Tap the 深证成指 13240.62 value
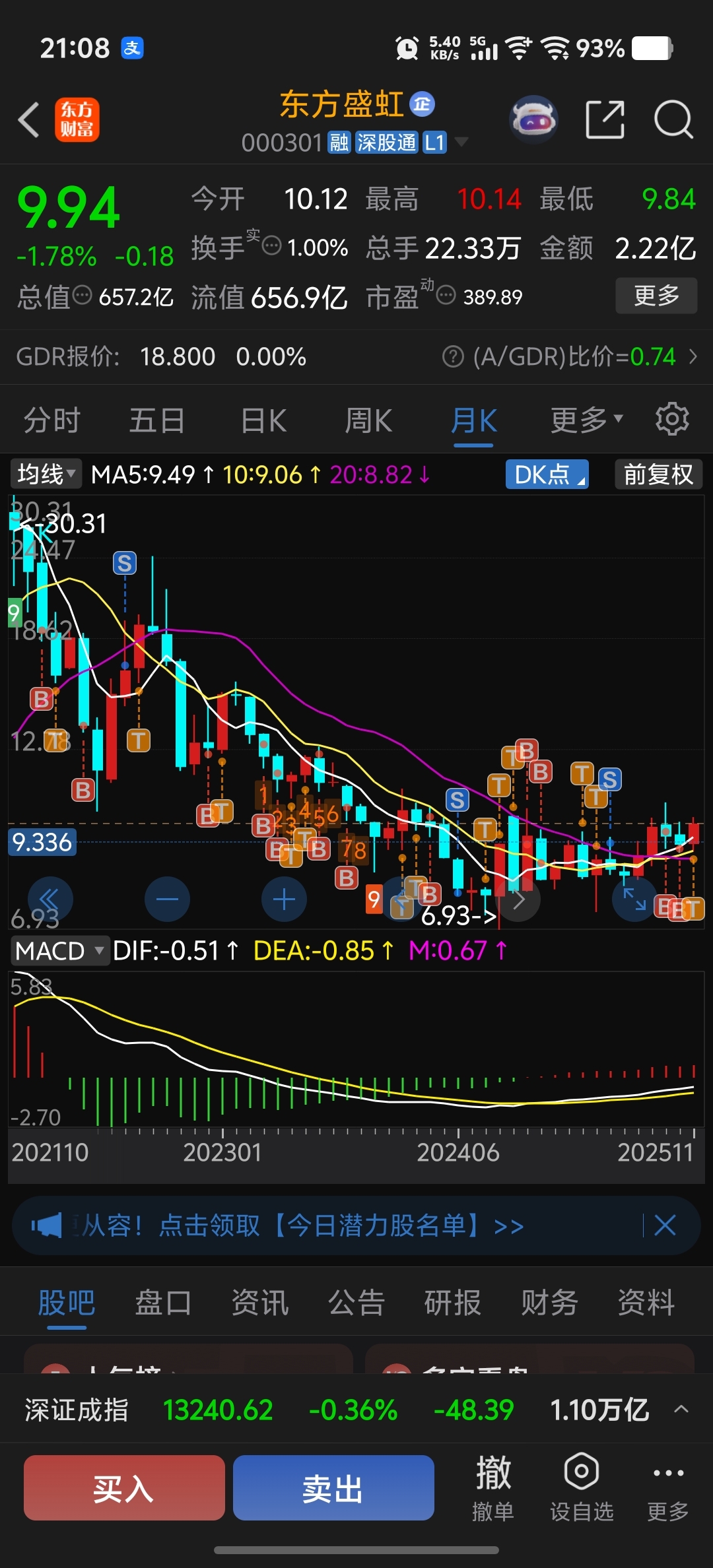The height and width of the screenshot is (1568, 713). click(x=218, y=1410)
